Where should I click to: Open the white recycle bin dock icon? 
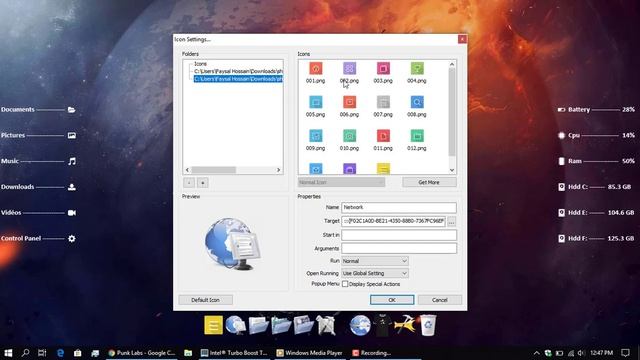click(427, 325)
